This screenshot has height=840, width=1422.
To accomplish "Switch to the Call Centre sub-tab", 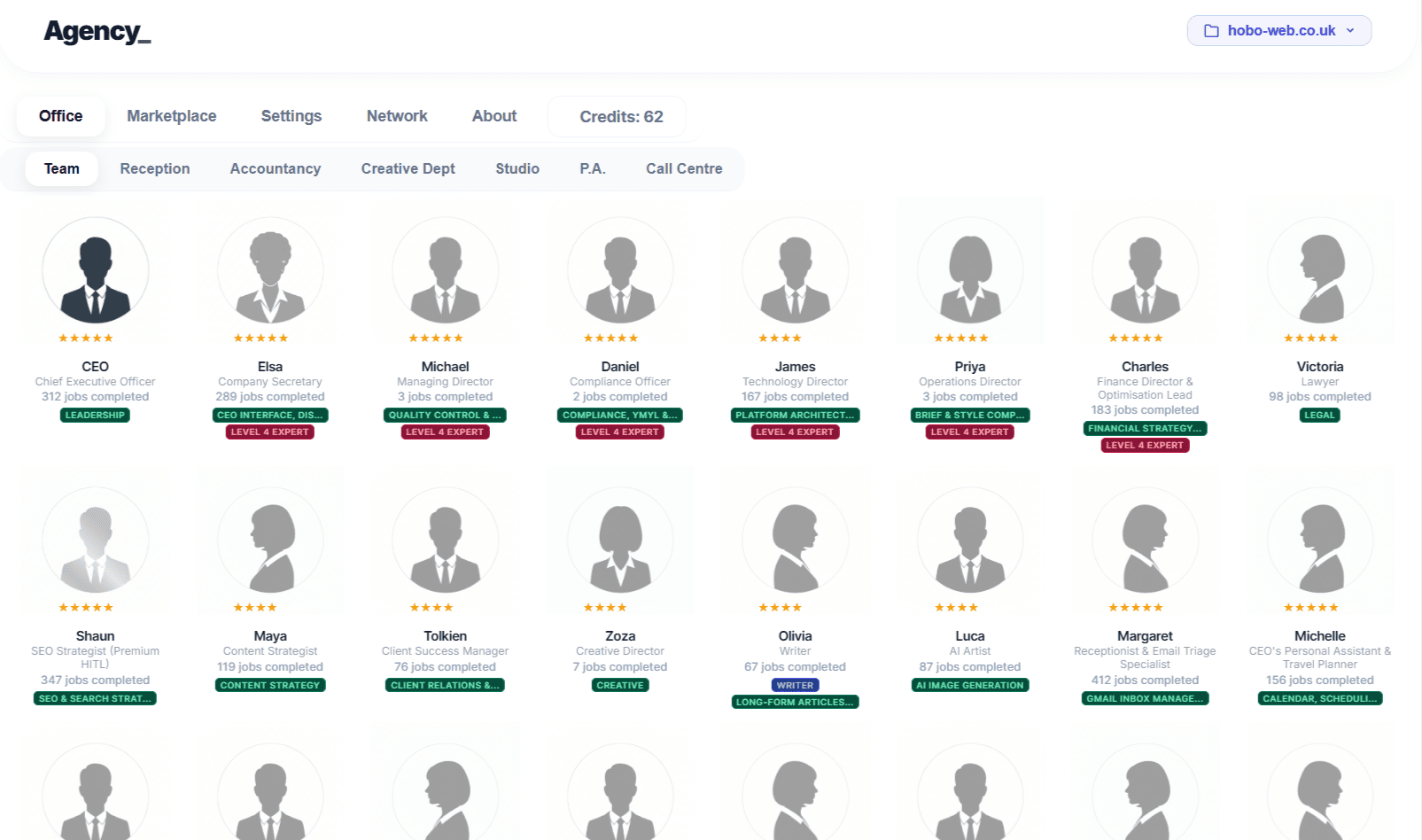I will point(683,168).
